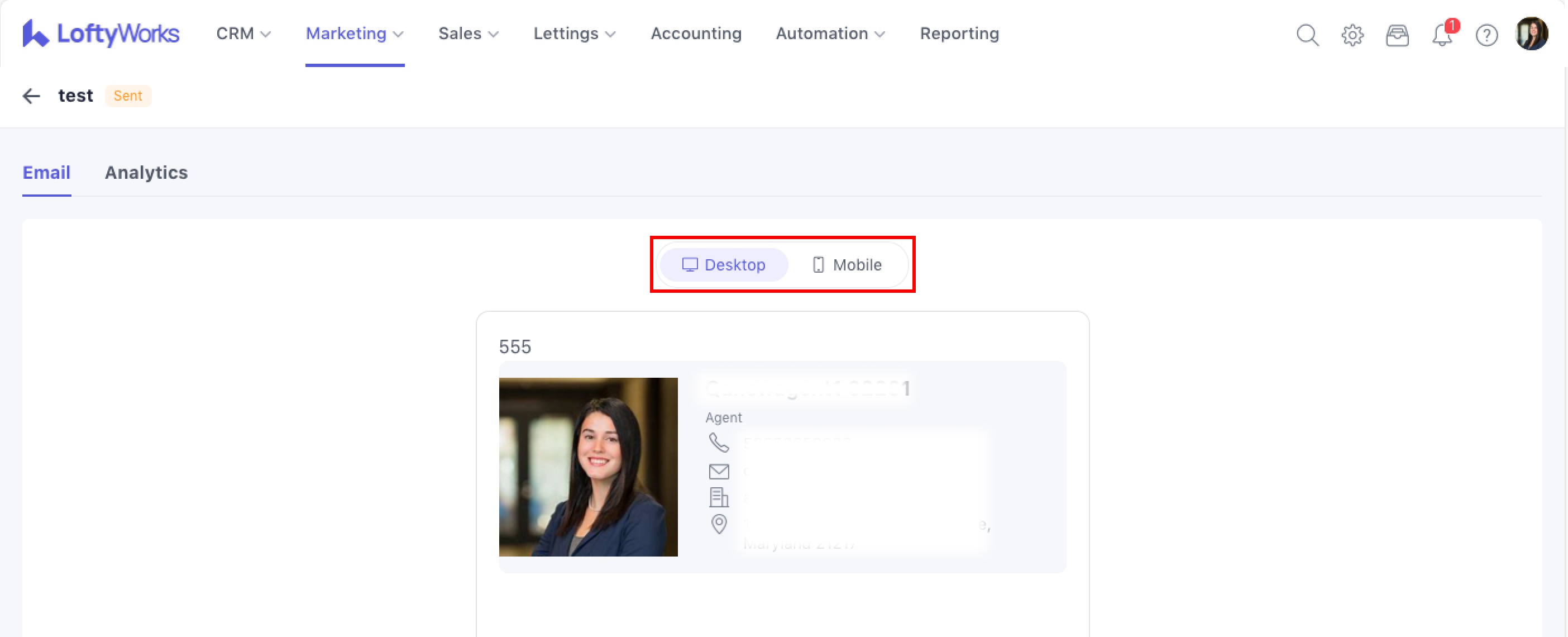The image size is (1568, 637).
Task: Go back using the left arrow
Action: [x=31, y=96]
